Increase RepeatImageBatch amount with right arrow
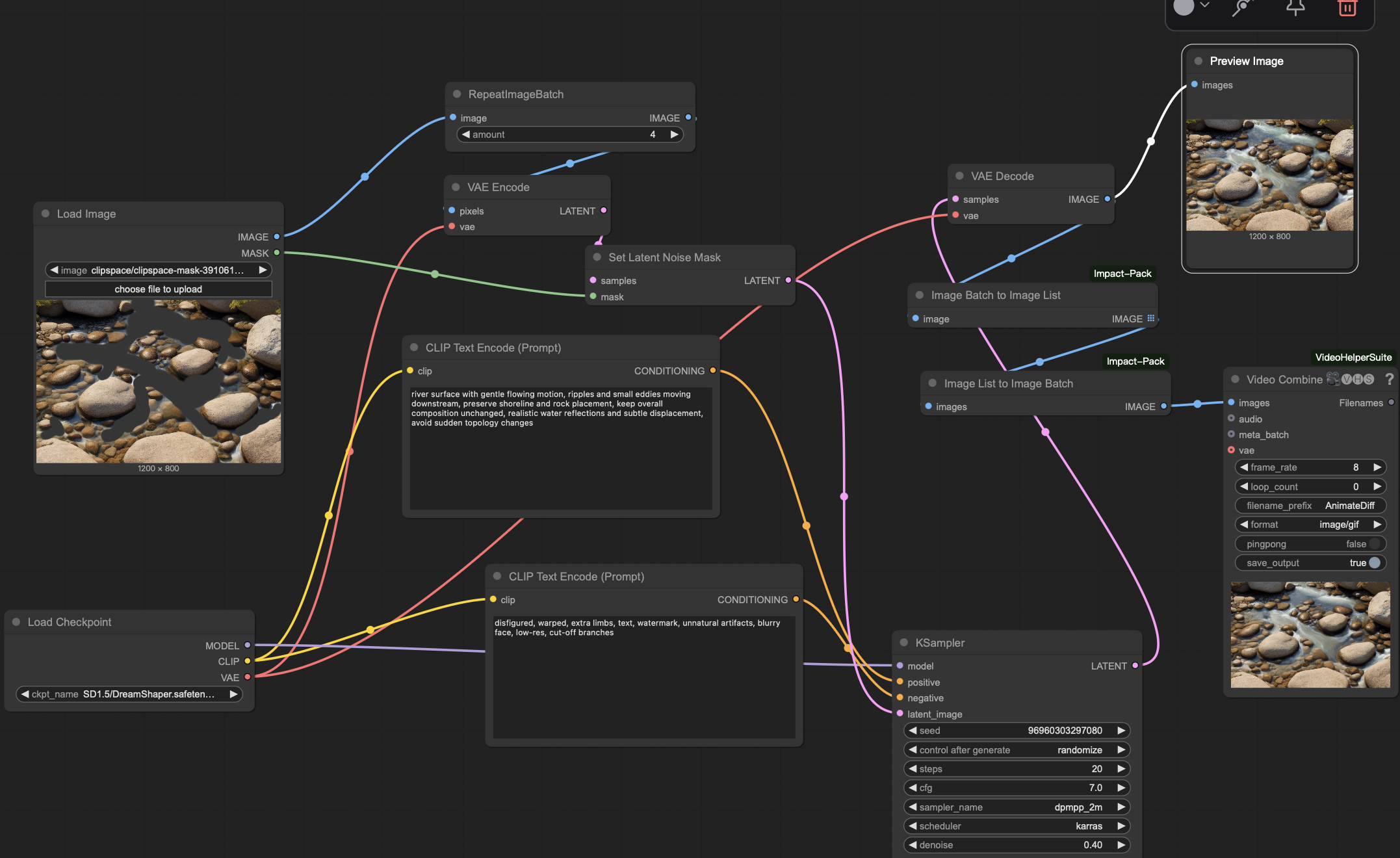 [x=674, y=135]
